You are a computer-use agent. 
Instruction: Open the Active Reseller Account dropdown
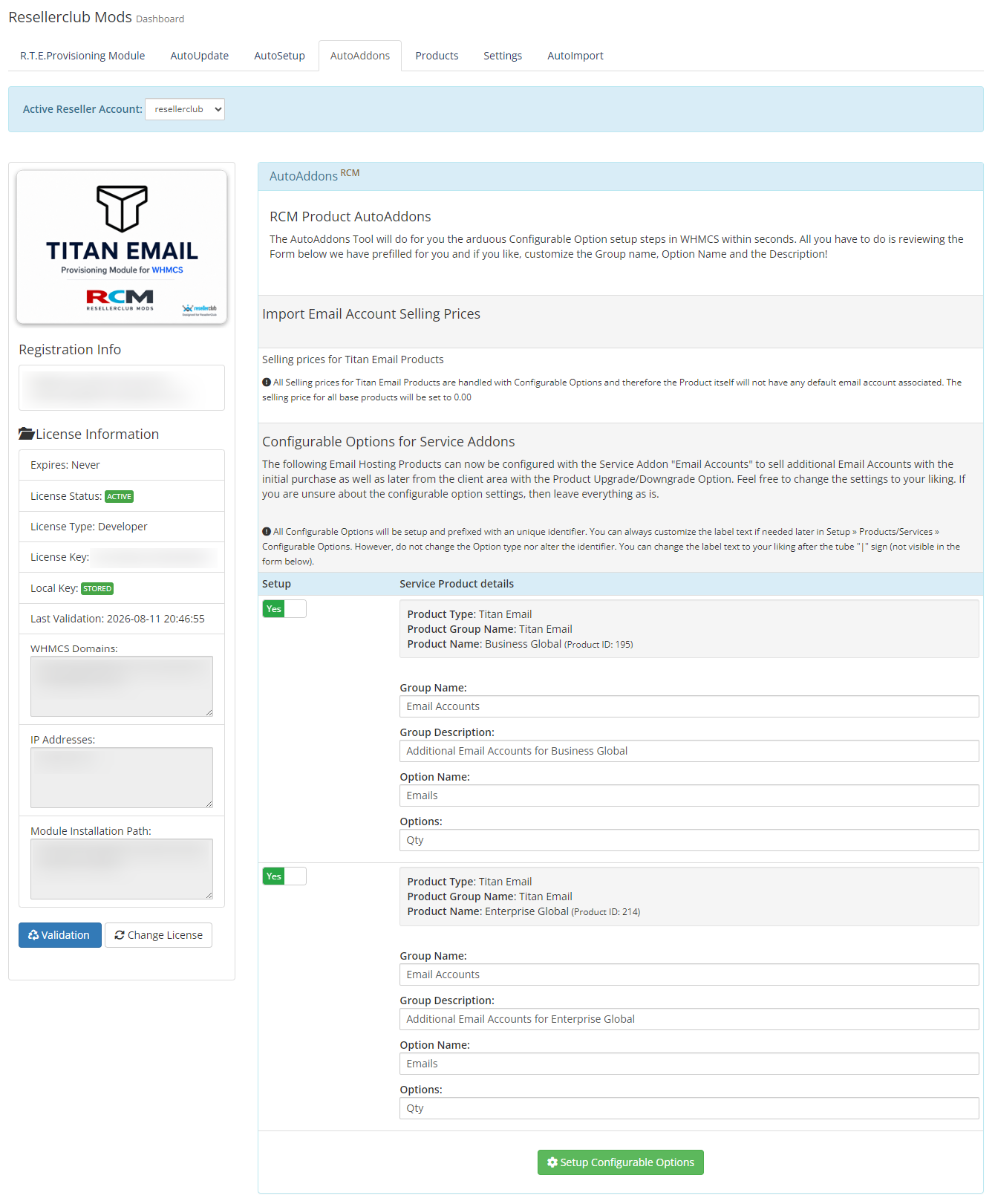185,109
